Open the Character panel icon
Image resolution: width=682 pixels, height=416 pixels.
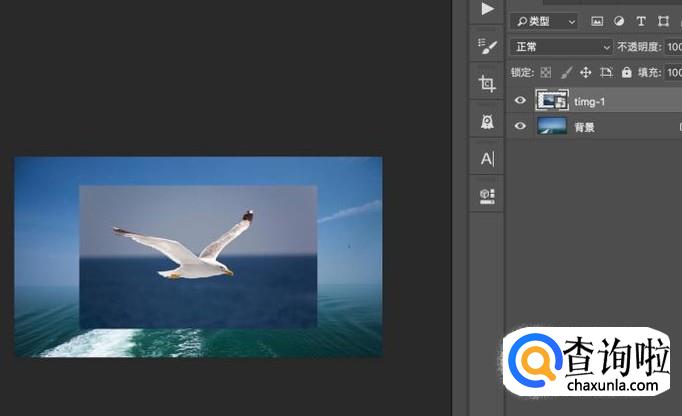(x=488, y=159)
